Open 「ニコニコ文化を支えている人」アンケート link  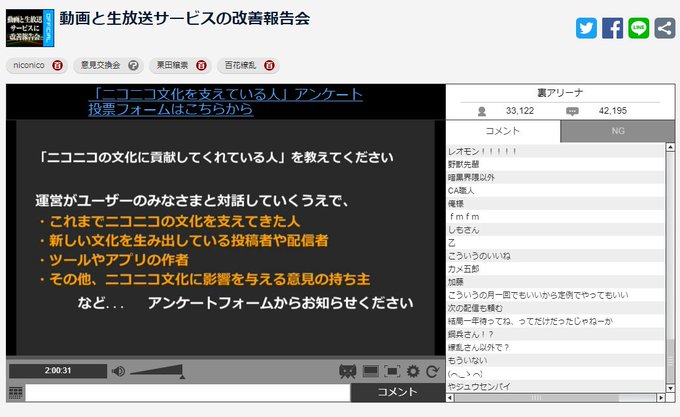pos(228,94)
